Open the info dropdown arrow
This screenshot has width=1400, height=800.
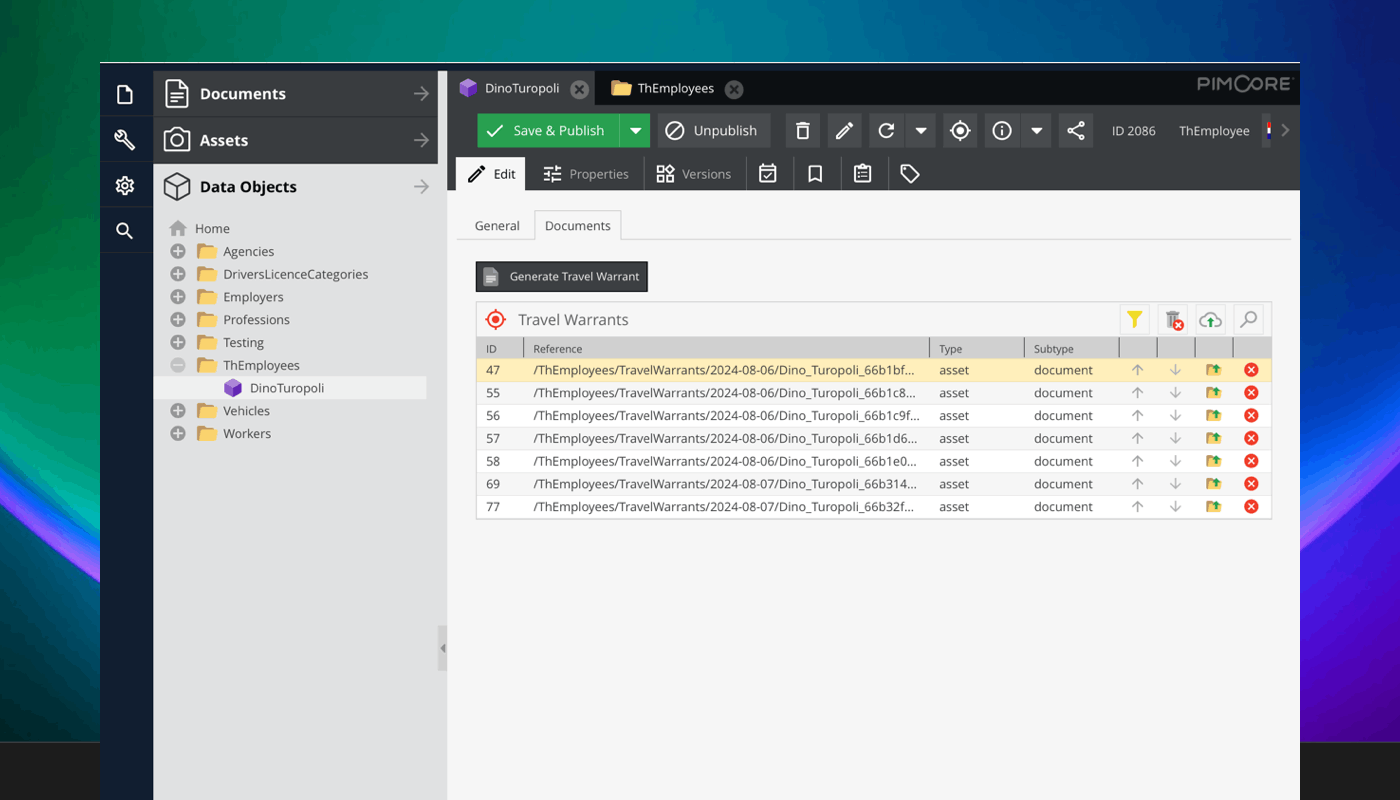(1037, 131)
